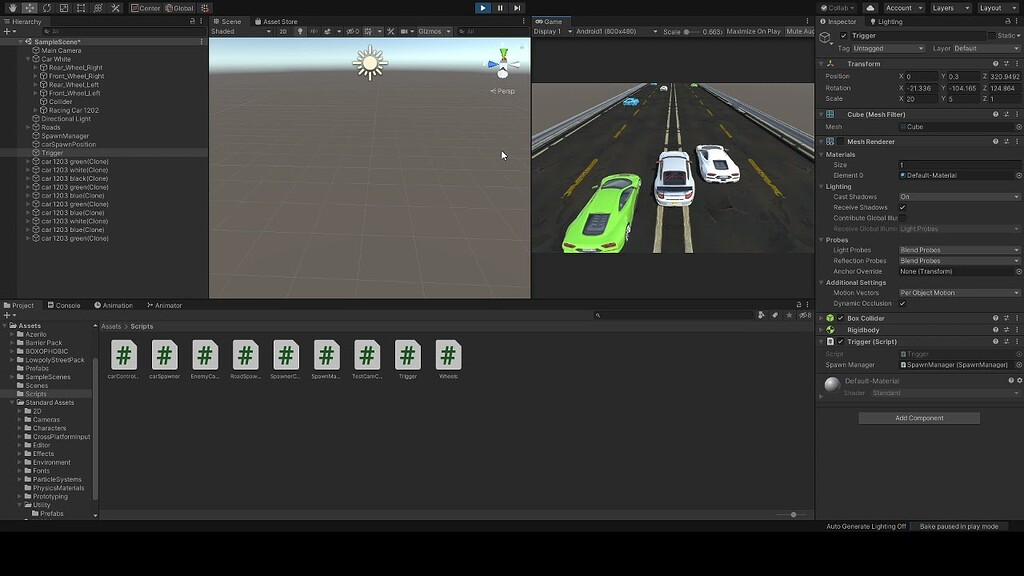Uncheck Receive Shadows in Mesh Renderer

[x=905, y=207]
